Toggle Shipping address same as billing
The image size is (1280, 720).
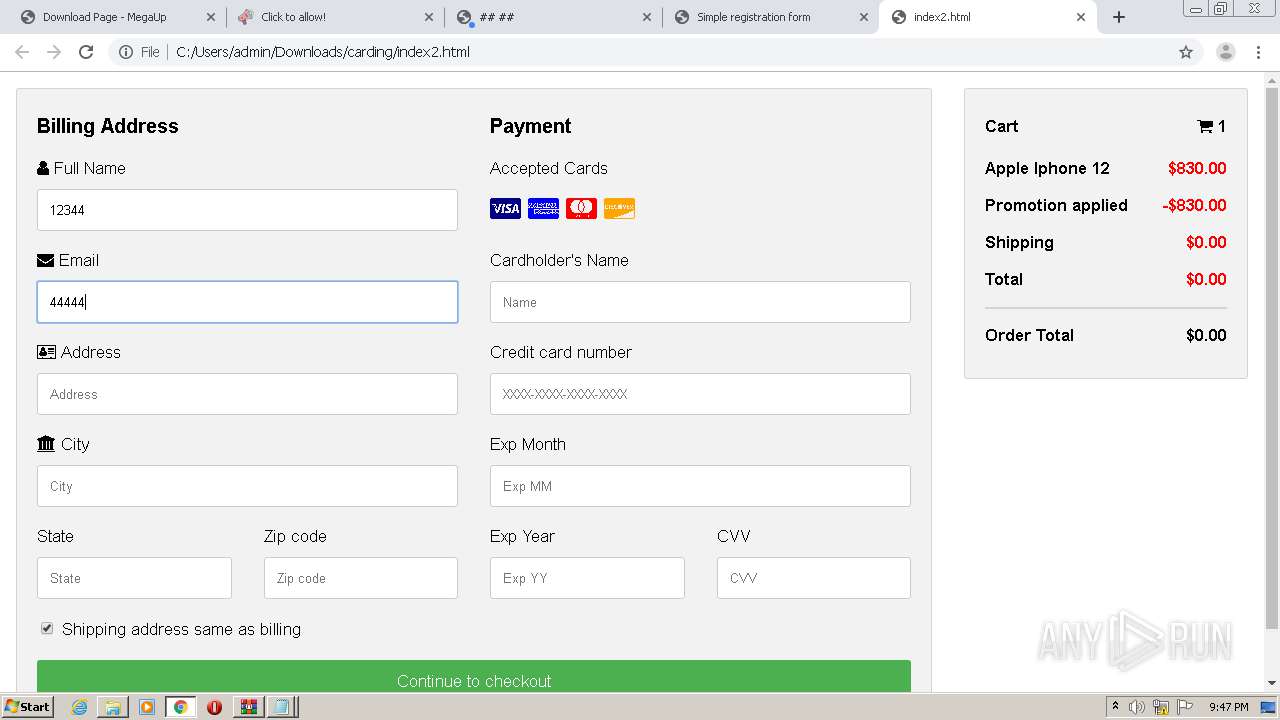click(x=47, y=628)
